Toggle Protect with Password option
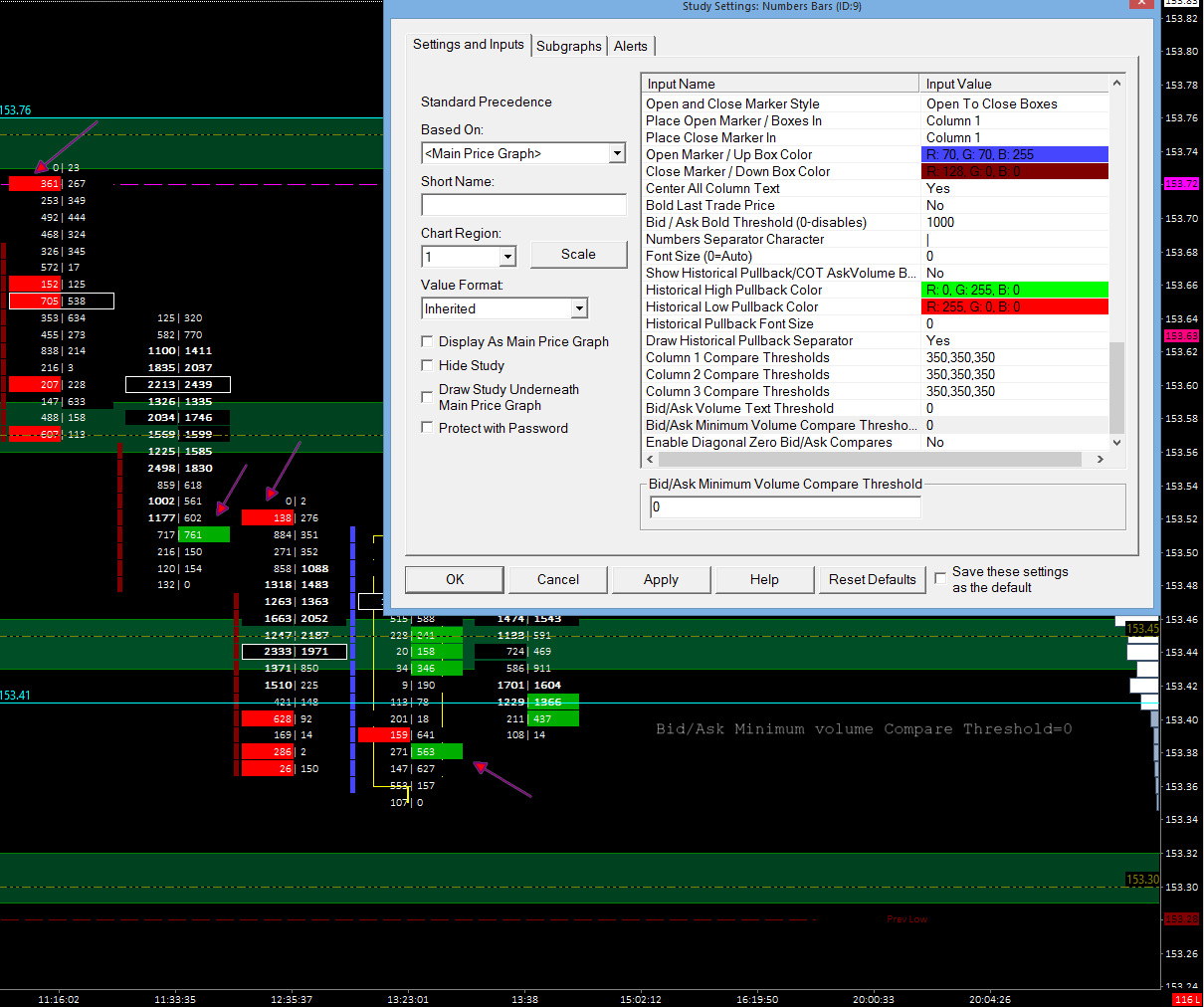This screenshot has width=1204, height=1007. point(428,428)
